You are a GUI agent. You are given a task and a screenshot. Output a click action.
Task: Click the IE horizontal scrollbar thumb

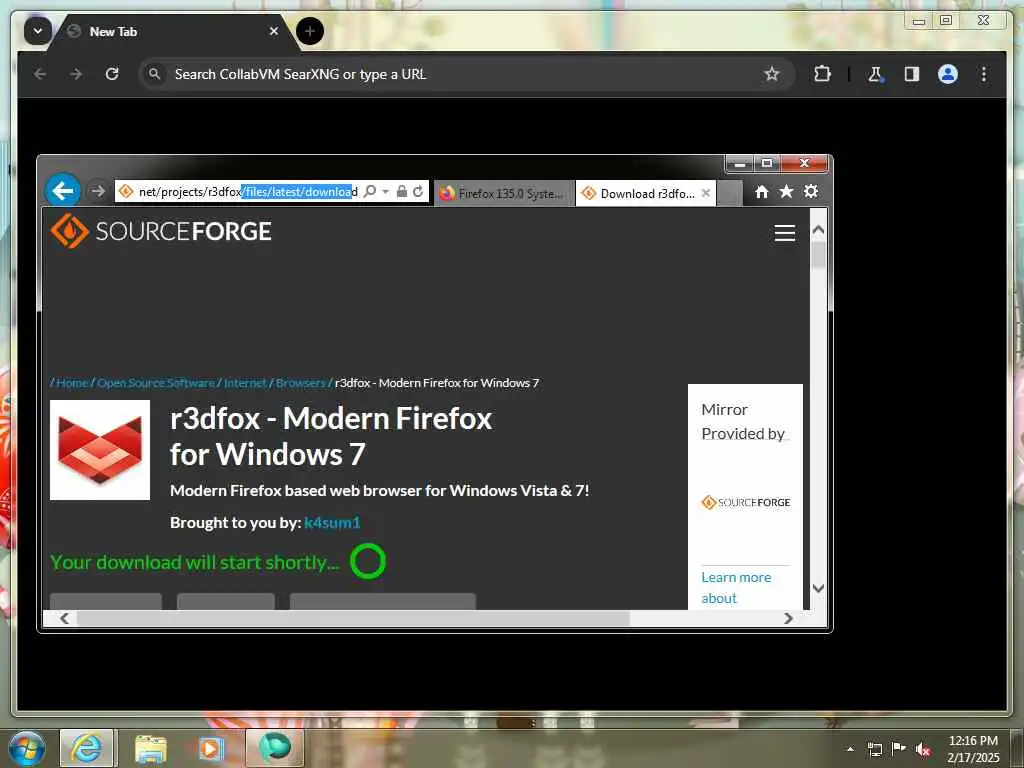pyautogui.click(x=353, y=618)
